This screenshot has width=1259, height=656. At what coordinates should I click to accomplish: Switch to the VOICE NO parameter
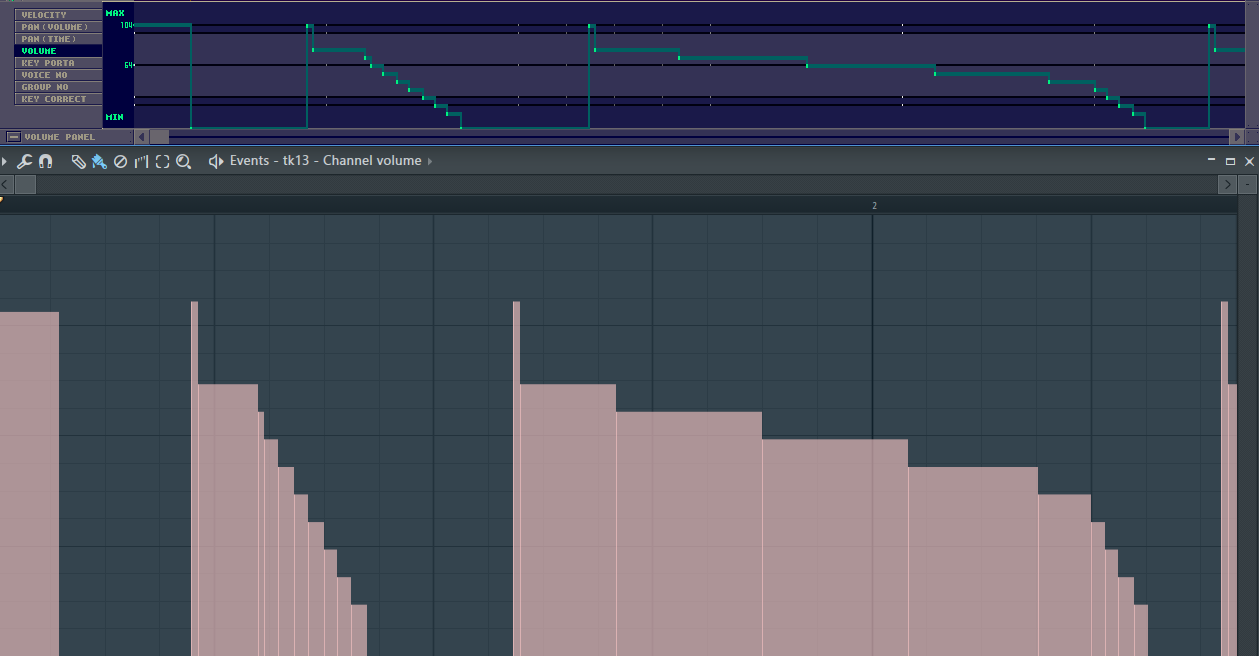58,75
